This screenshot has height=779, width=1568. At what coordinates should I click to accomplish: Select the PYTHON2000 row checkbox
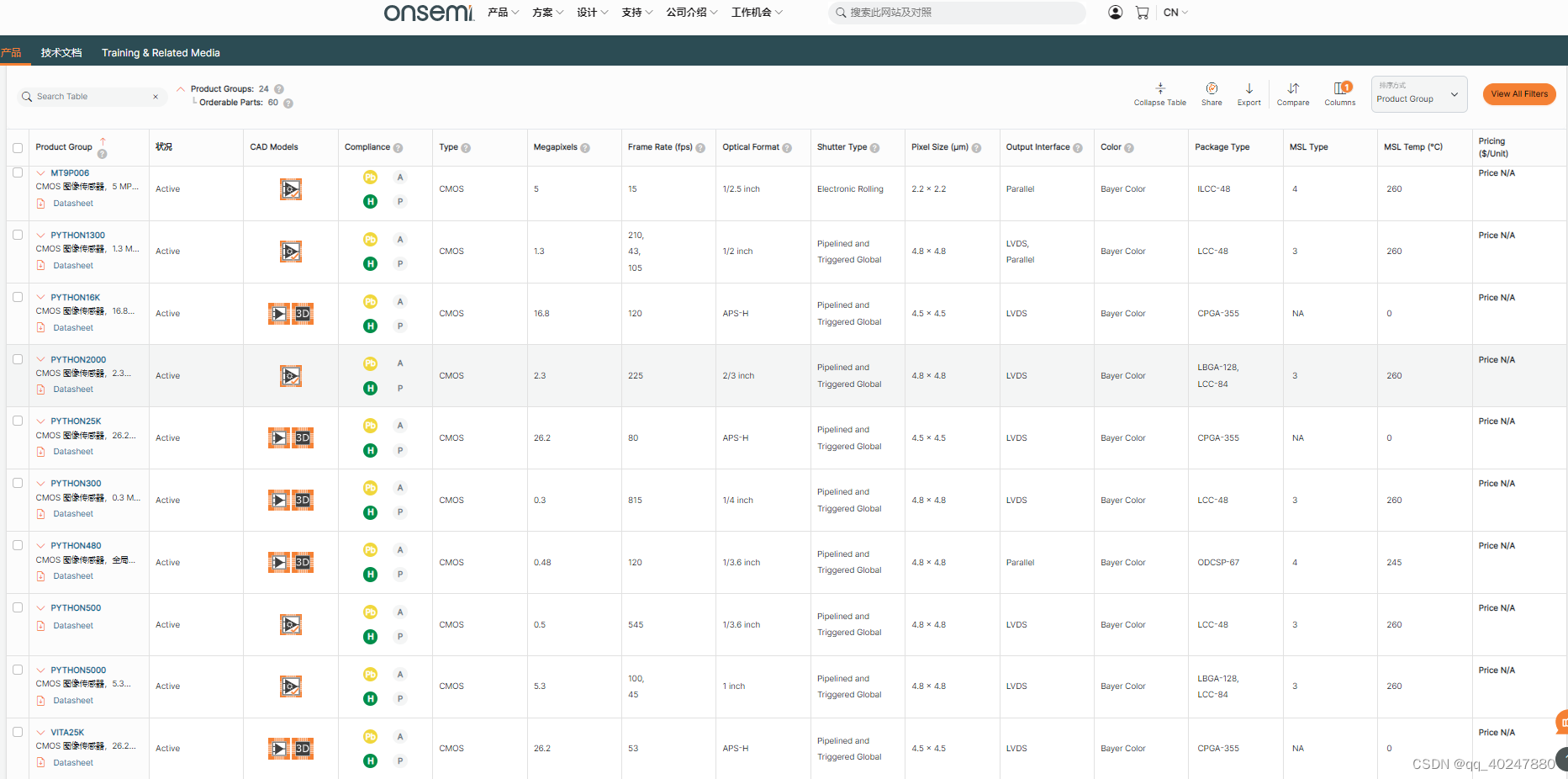click(x=18, y=359)
